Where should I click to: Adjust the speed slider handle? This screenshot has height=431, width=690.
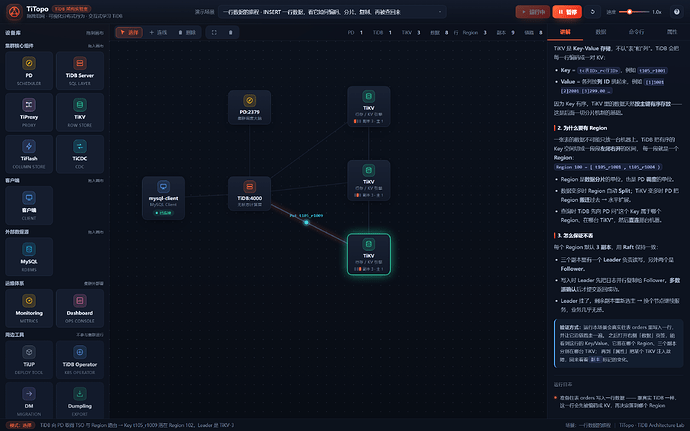[x=629, y=12]
